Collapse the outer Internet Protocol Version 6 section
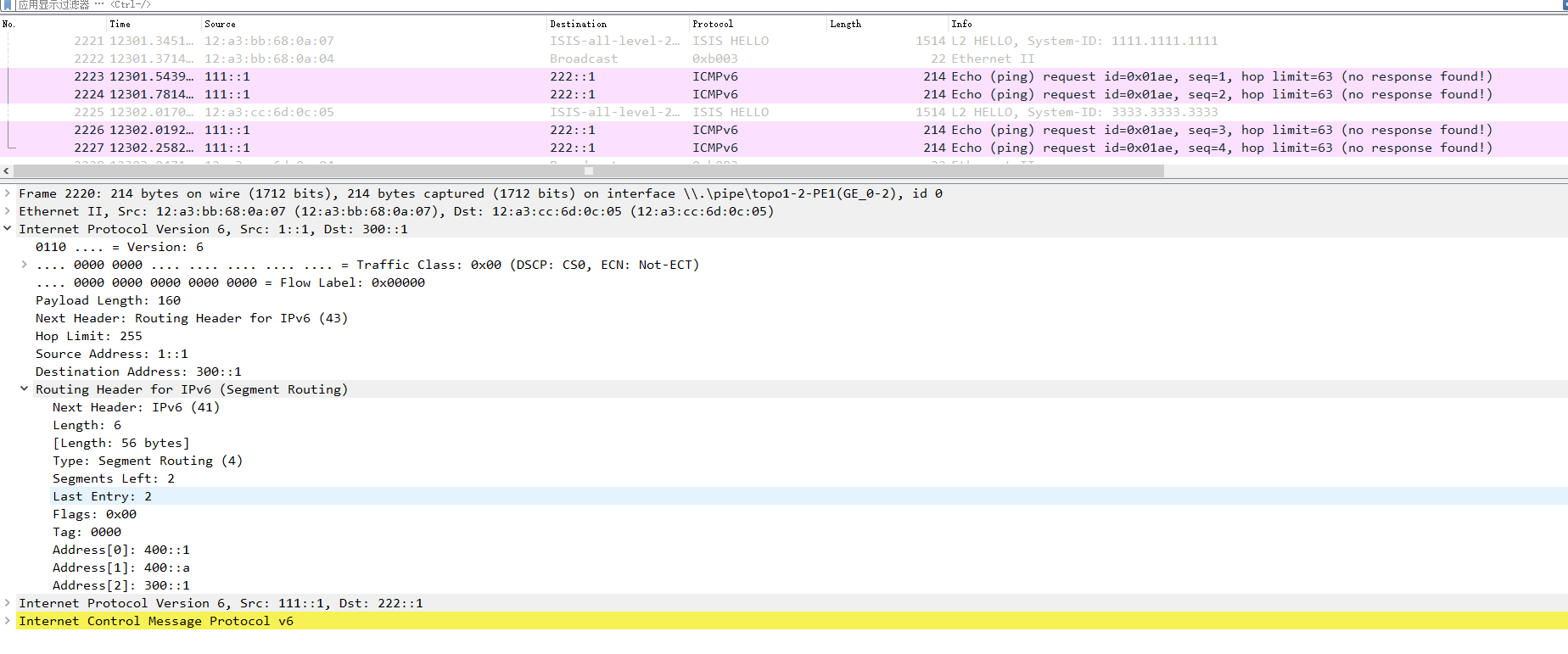 (8, 229)
